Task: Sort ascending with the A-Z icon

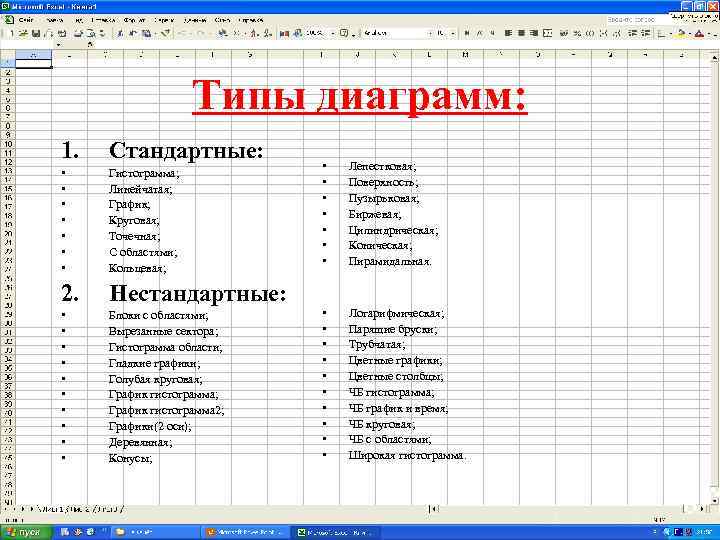Action: tap(254, 34)
